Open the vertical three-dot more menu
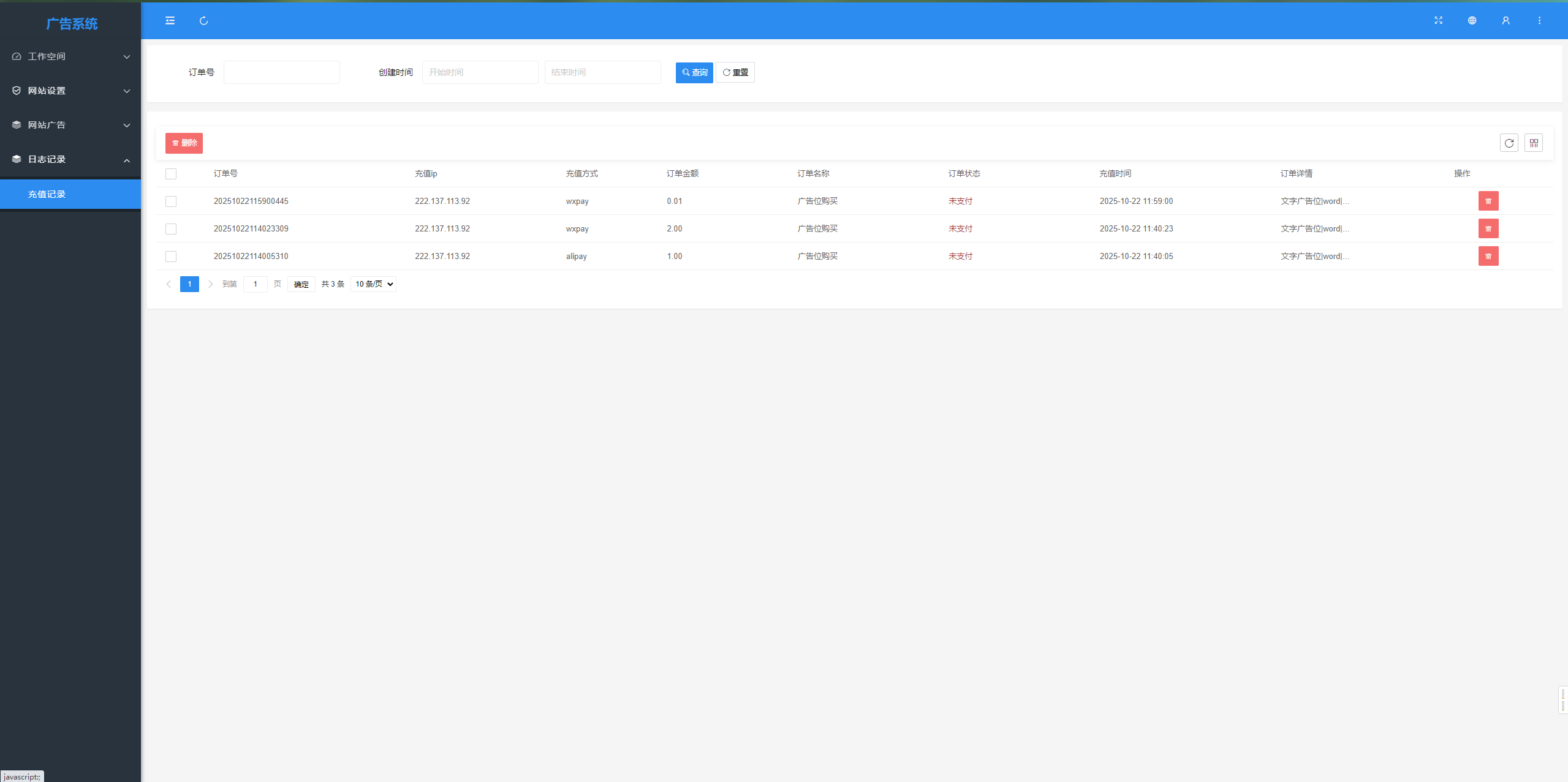 pos(1539,21)
